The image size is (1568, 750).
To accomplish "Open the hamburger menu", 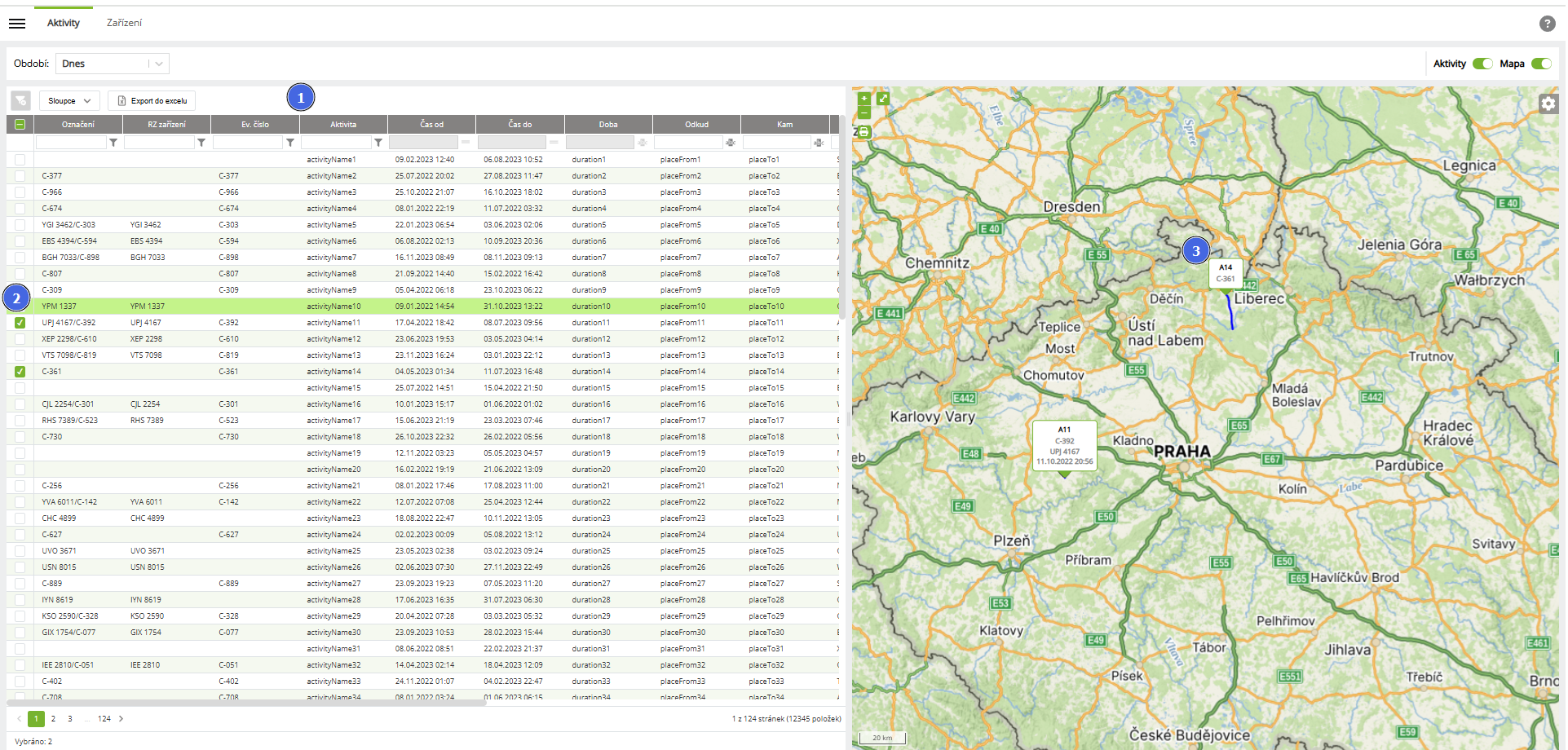I will point(17,24).
